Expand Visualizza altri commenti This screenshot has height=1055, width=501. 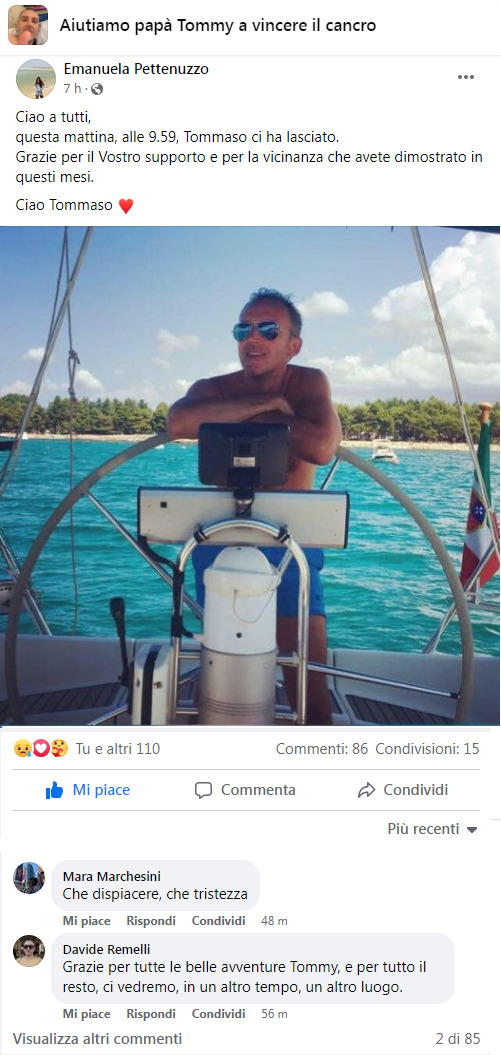coord(98,1038)
